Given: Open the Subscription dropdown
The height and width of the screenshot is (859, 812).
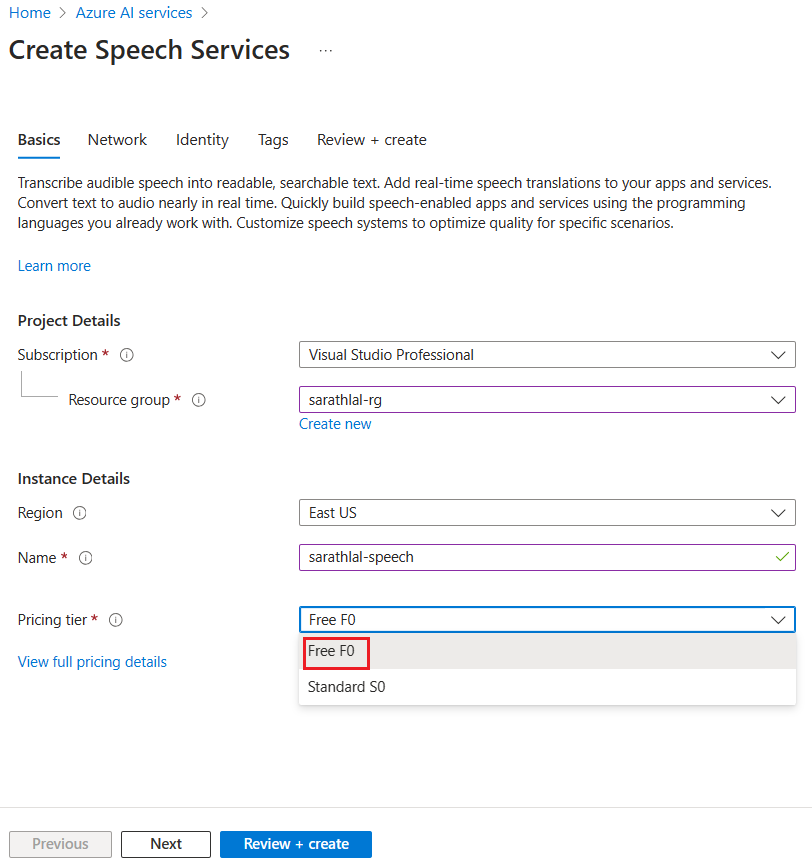Looking at the screenshot, I should [x=779, y=354].
